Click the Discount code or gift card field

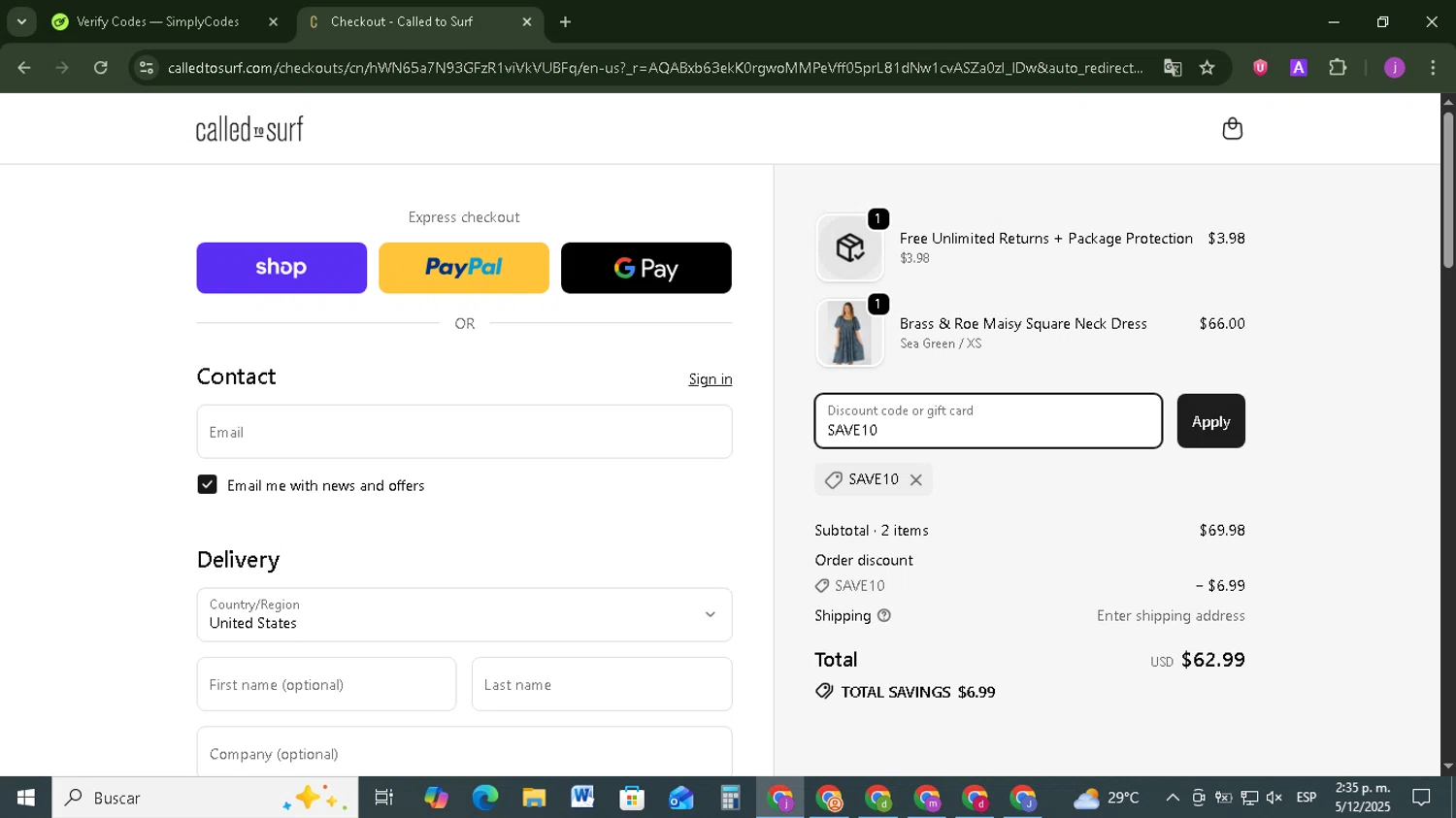(988, 421)
